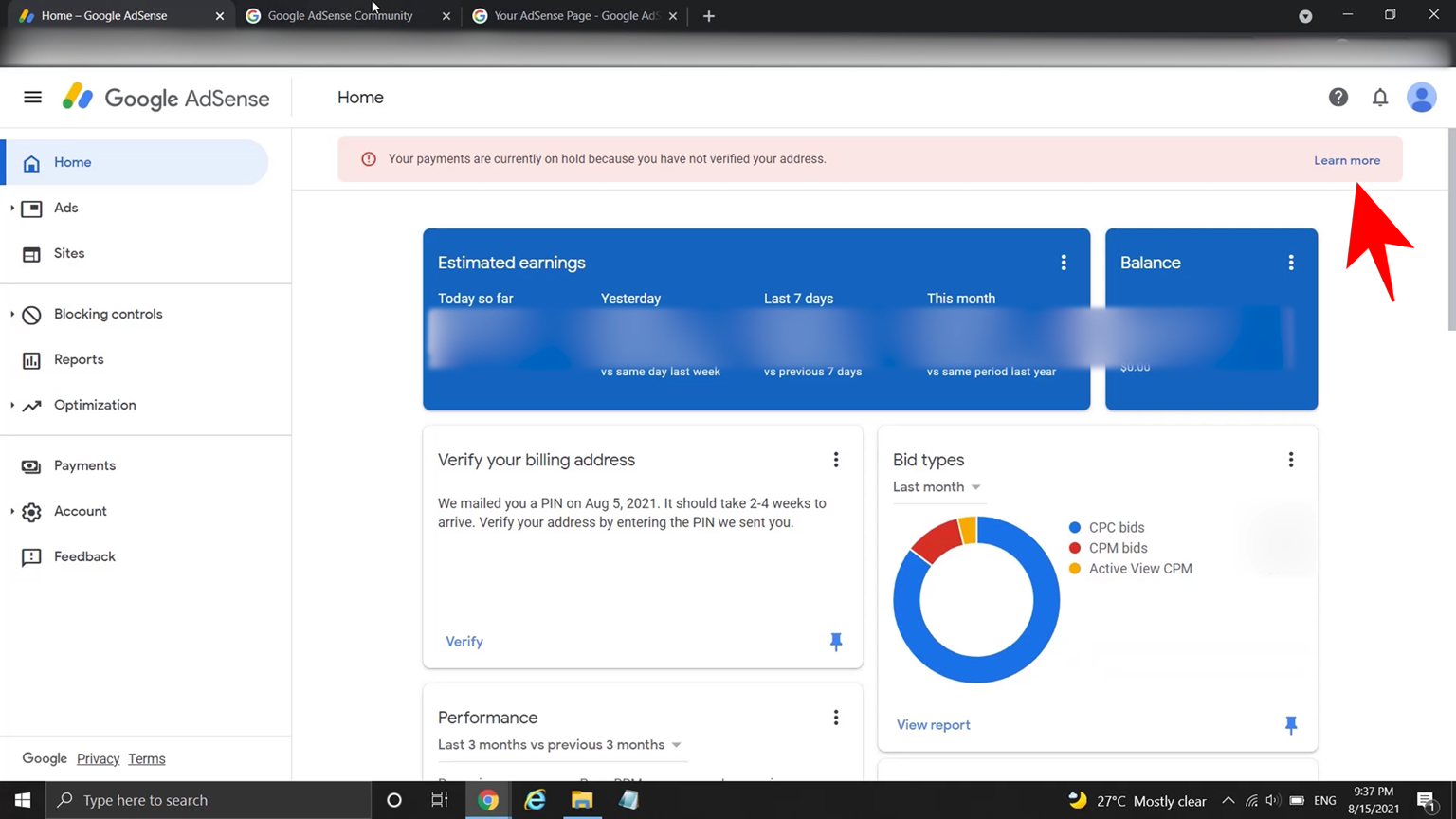Viewport: 1456px width, 819px height.
Task: Expand the Optimization submenu arrow
Action: [12, 405]
